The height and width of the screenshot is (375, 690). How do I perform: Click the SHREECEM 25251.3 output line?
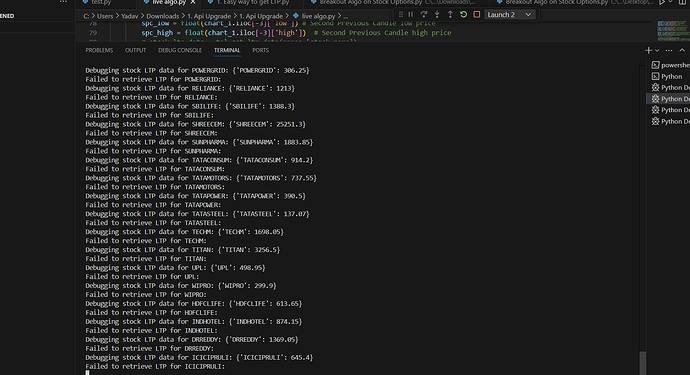click(x=195, y=124)
